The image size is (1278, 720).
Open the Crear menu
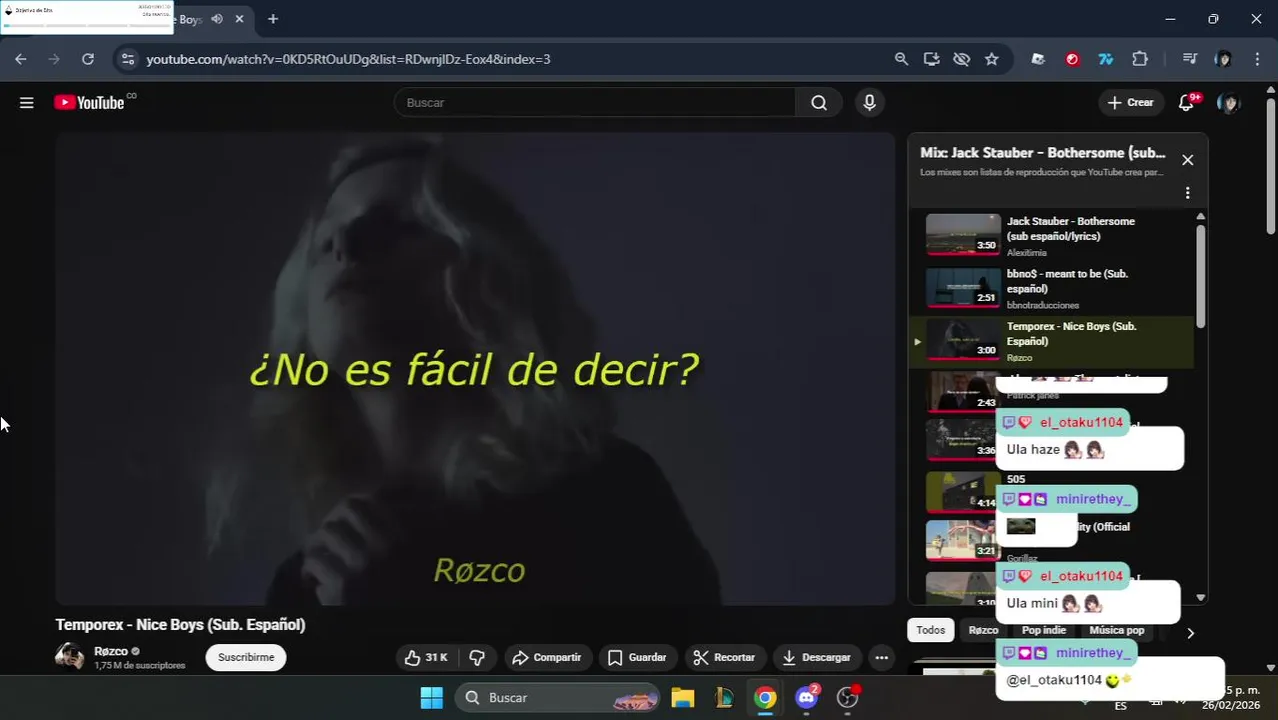click(1130, 102)
